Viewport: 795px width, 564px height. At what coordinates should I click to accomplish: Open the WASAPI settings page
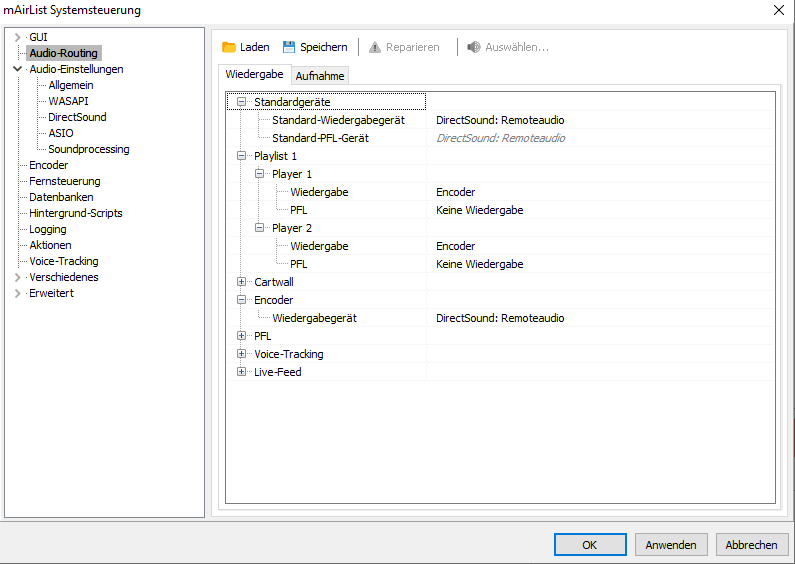click(x=68, y=101)
